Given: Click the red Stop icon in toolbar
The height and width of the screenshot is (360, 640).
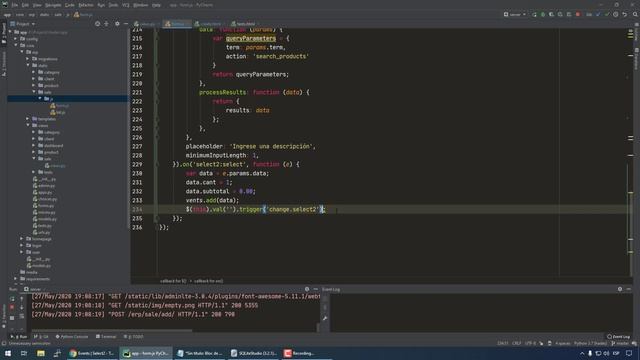Looking at the screenshot, I should [578, 14].
